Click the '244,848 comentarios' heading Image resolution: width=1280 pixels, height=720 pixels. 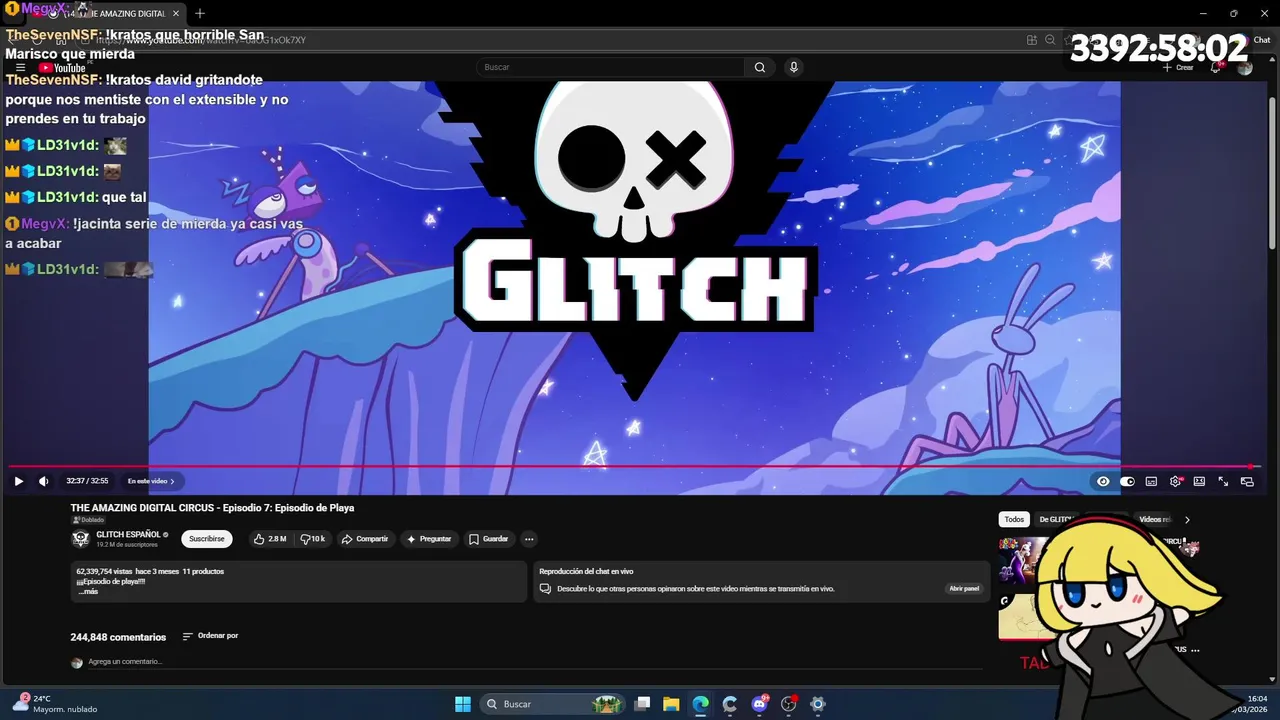[118, 637]
